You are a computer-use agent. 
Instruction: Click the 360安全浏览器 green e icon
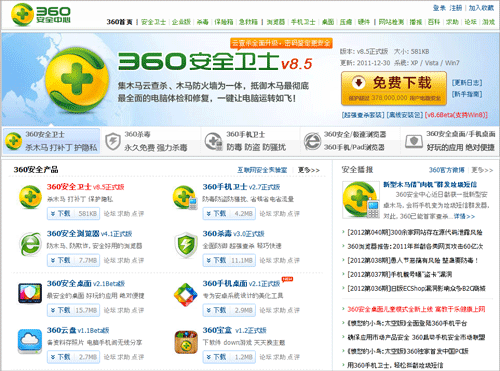(30, 244)
